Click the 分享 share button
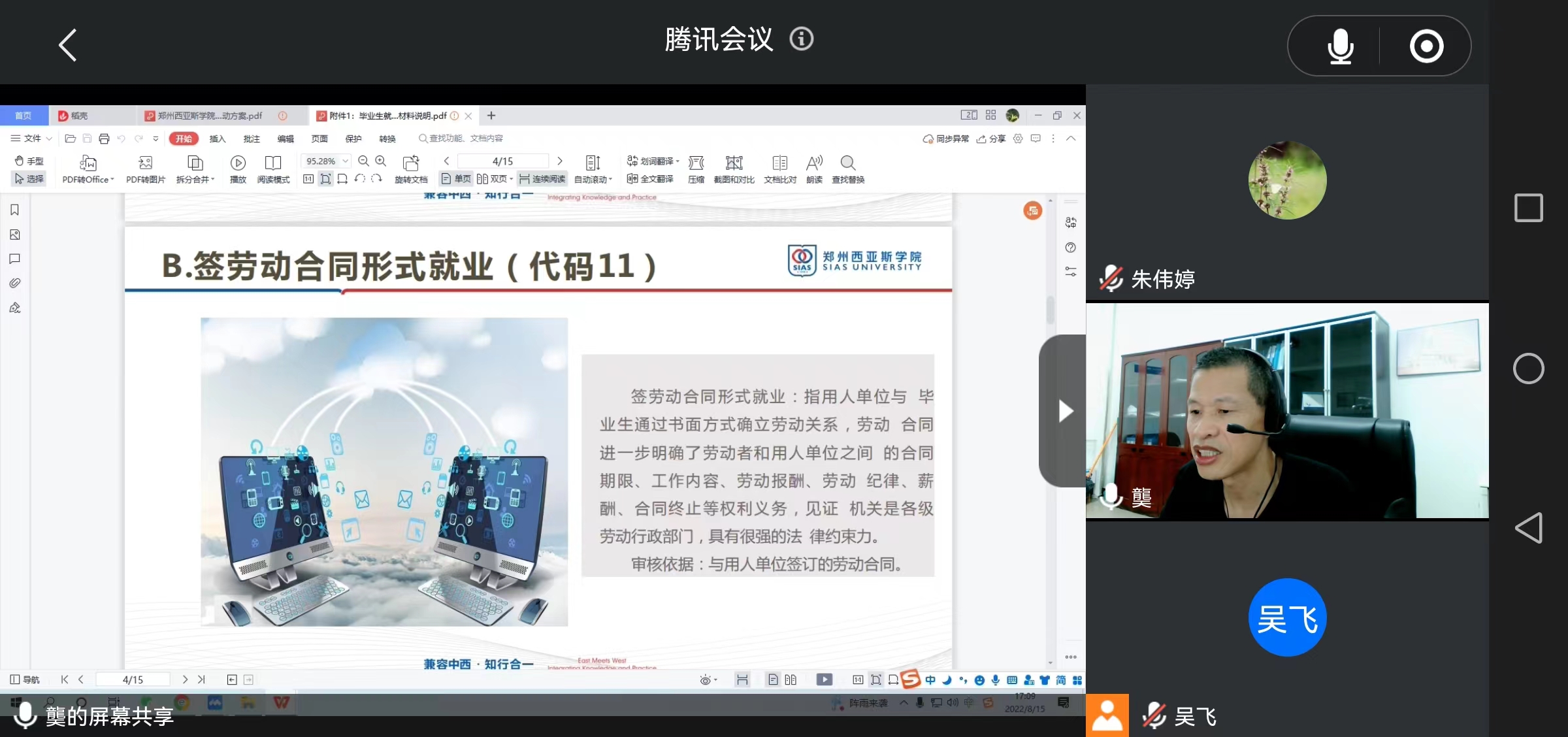This screenshot has height=737, width=1568. pos(991,139)
